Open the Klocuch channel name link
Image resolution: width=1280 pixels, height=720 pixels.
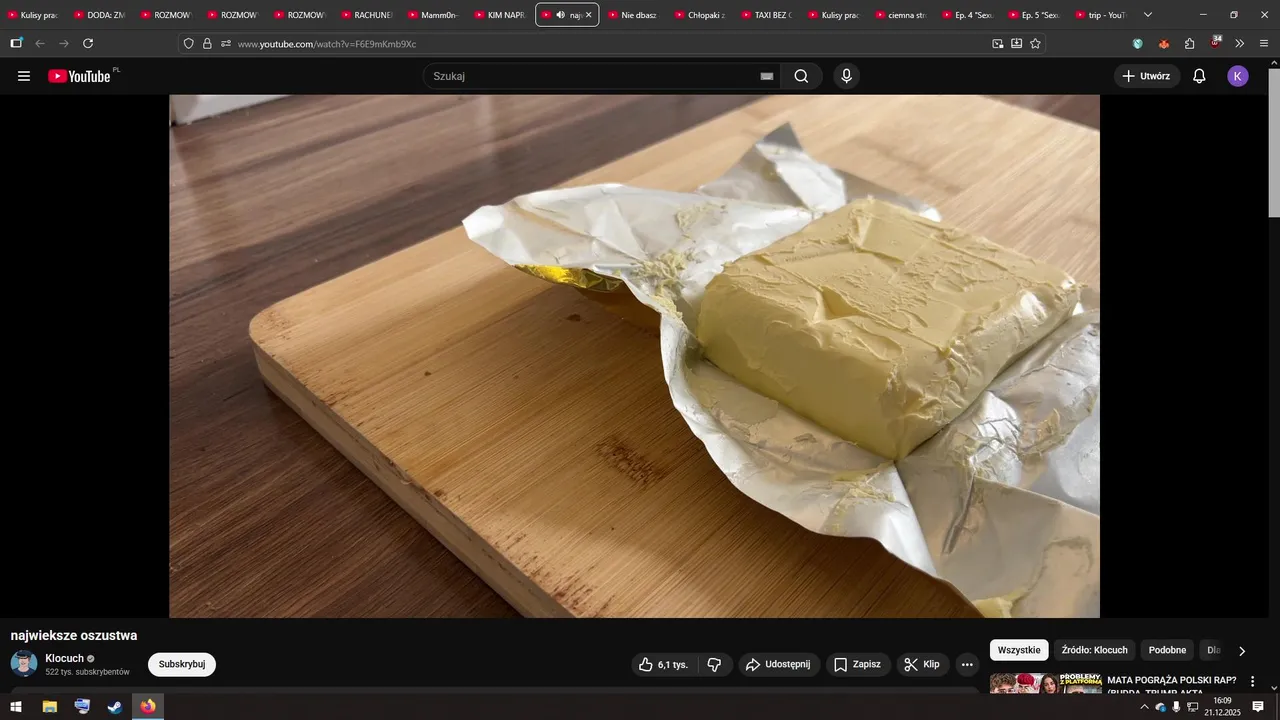click(64, 658)
